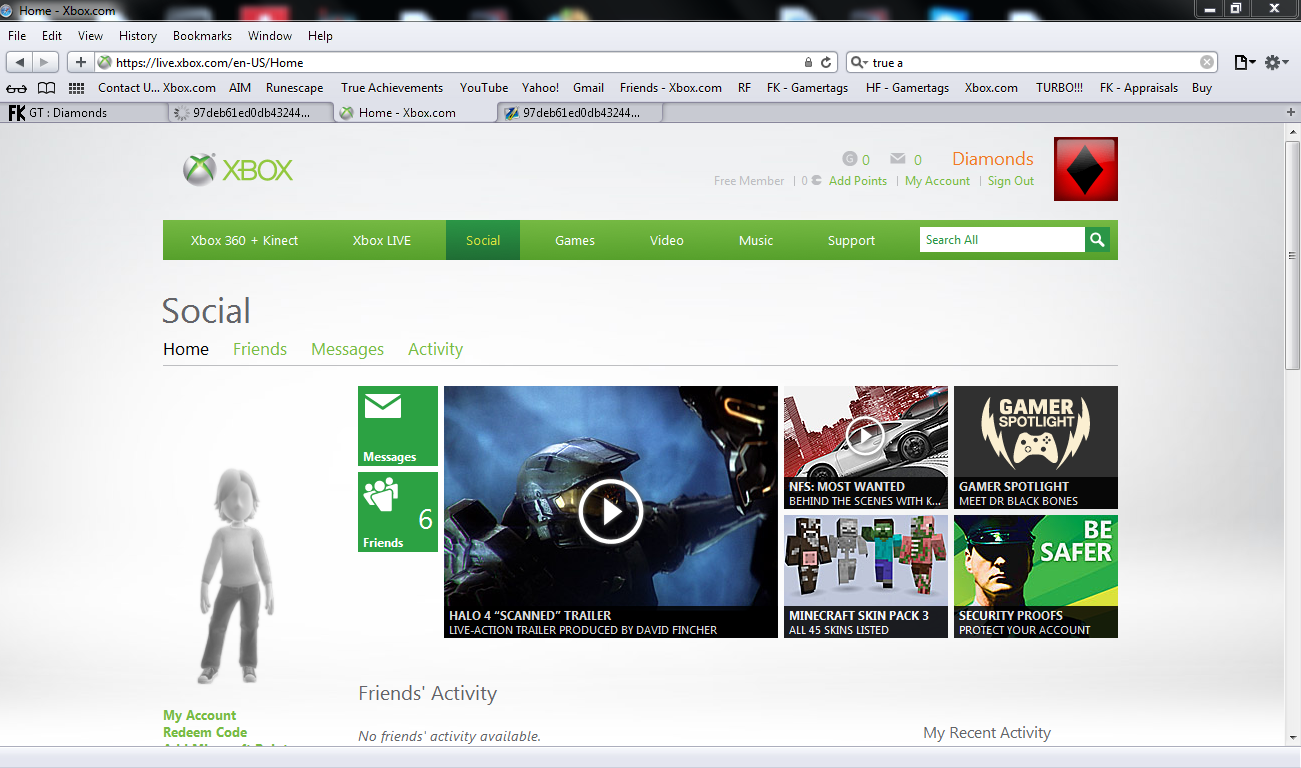Click the Add Points link
The image size is (1301, 768).
pos(858,181)
